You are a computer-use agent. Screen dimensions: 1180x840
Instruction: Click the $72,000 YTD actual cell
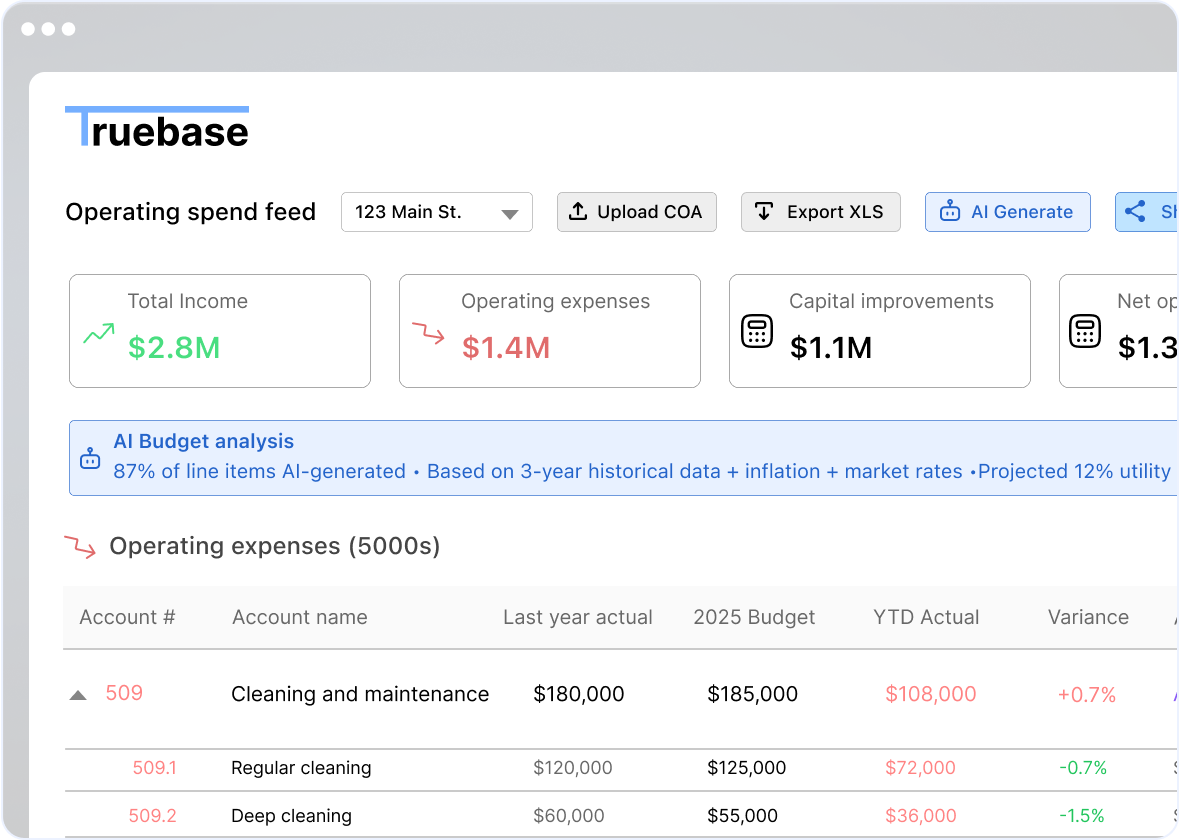point(920,768)
